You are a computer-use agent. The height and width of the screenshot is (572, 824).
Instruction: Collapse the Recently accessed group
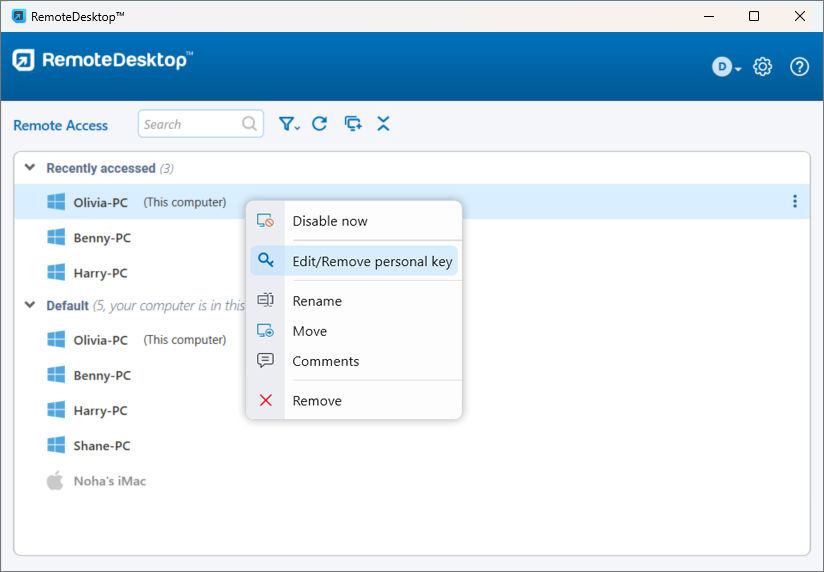(30, 168)
